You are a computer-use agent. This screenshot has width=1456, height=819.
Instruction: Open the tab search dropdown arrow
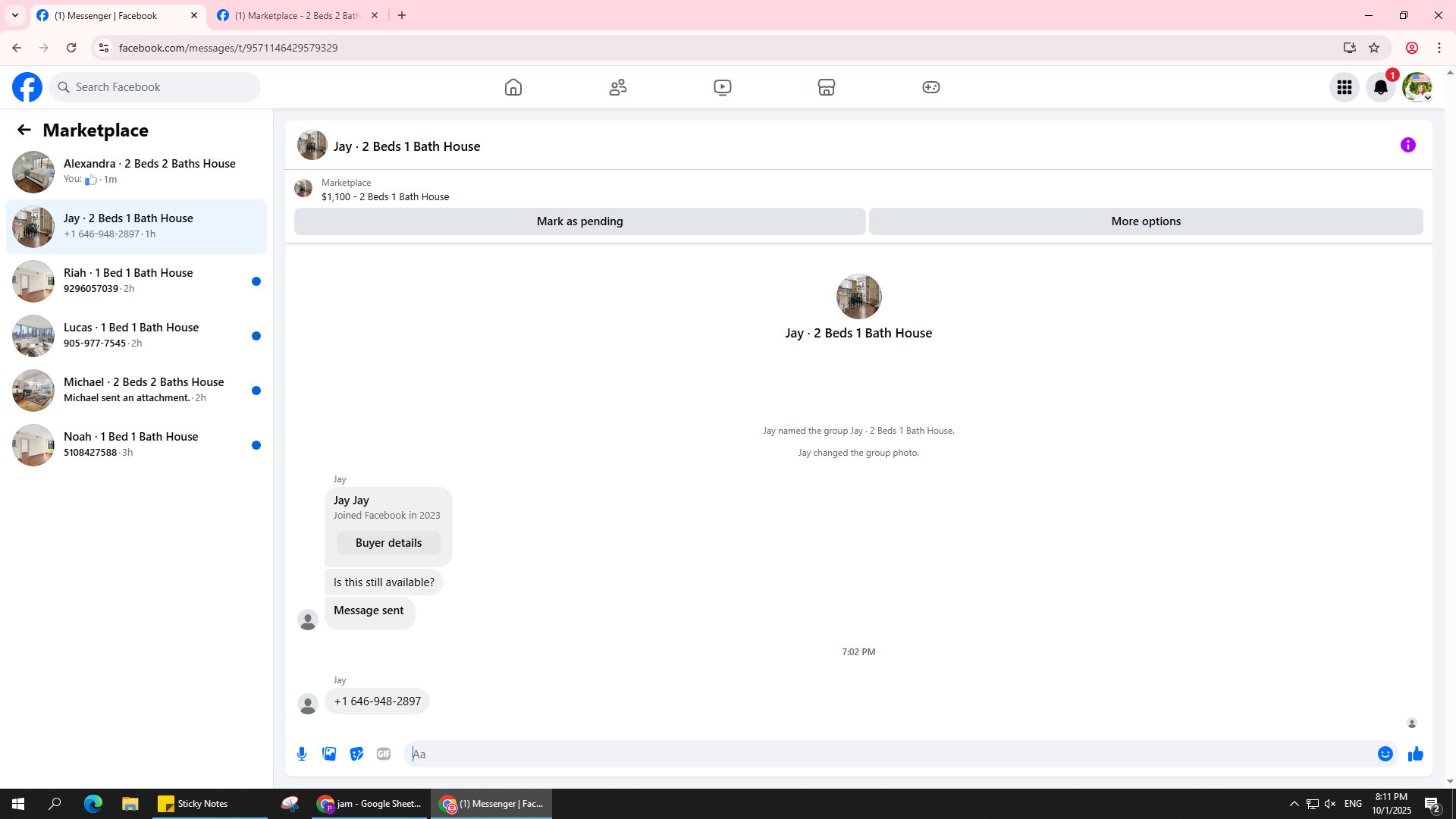pos(15,16)
